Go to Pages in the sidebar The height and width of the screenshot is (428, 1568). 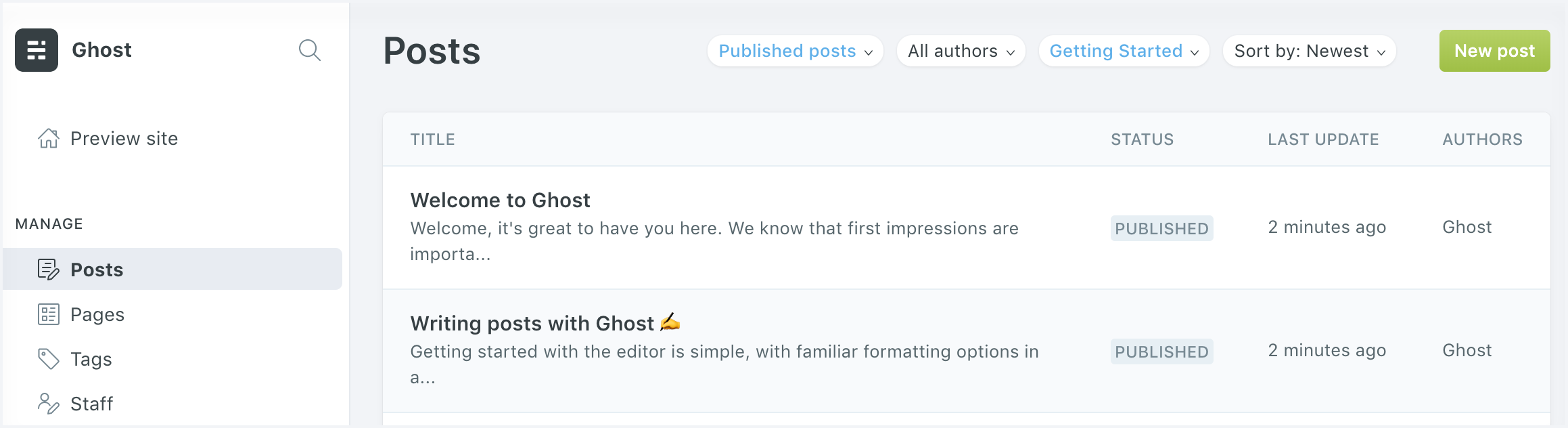[97, 315]
